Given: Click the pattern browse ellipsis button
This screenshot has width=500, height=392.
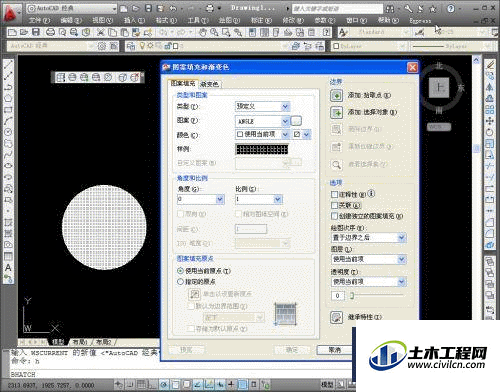Looking at the screenshot, I should pyautogui.click(x=296, y=121).
